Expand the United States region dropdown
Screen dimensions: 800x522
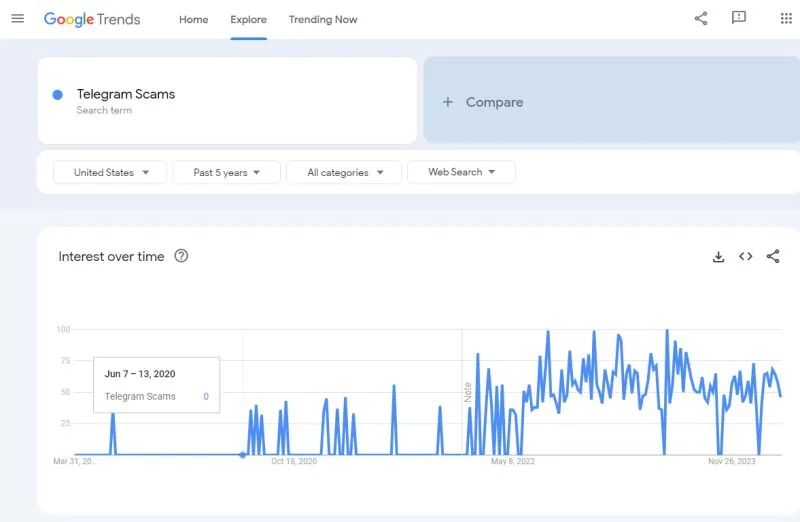pyautogui.click(x=110, y=172)
